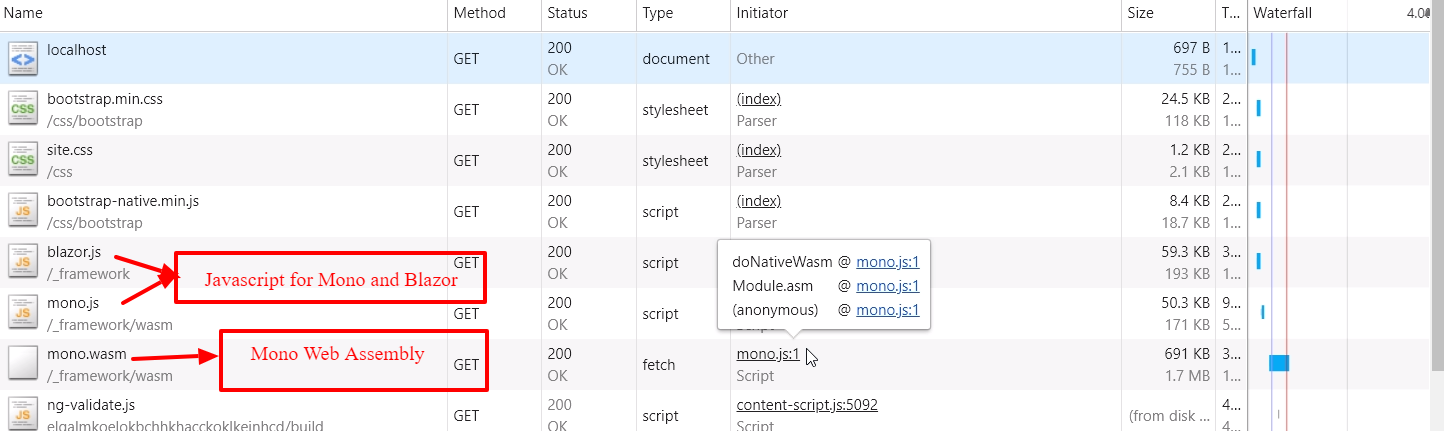Sort requests by the Name column header
This screenshot has width=1444, height=431.
25,13
